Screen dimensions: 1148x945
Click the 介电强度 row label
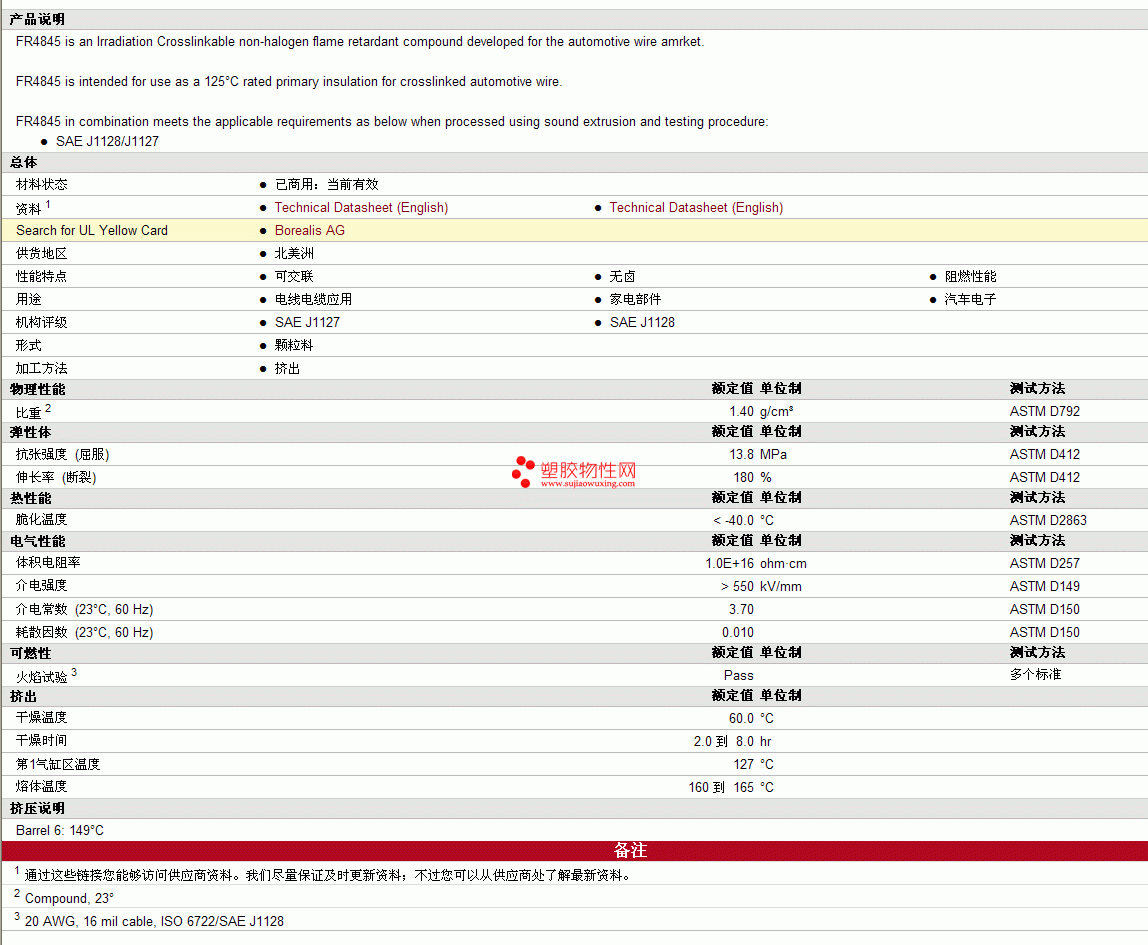click(42, 586)
